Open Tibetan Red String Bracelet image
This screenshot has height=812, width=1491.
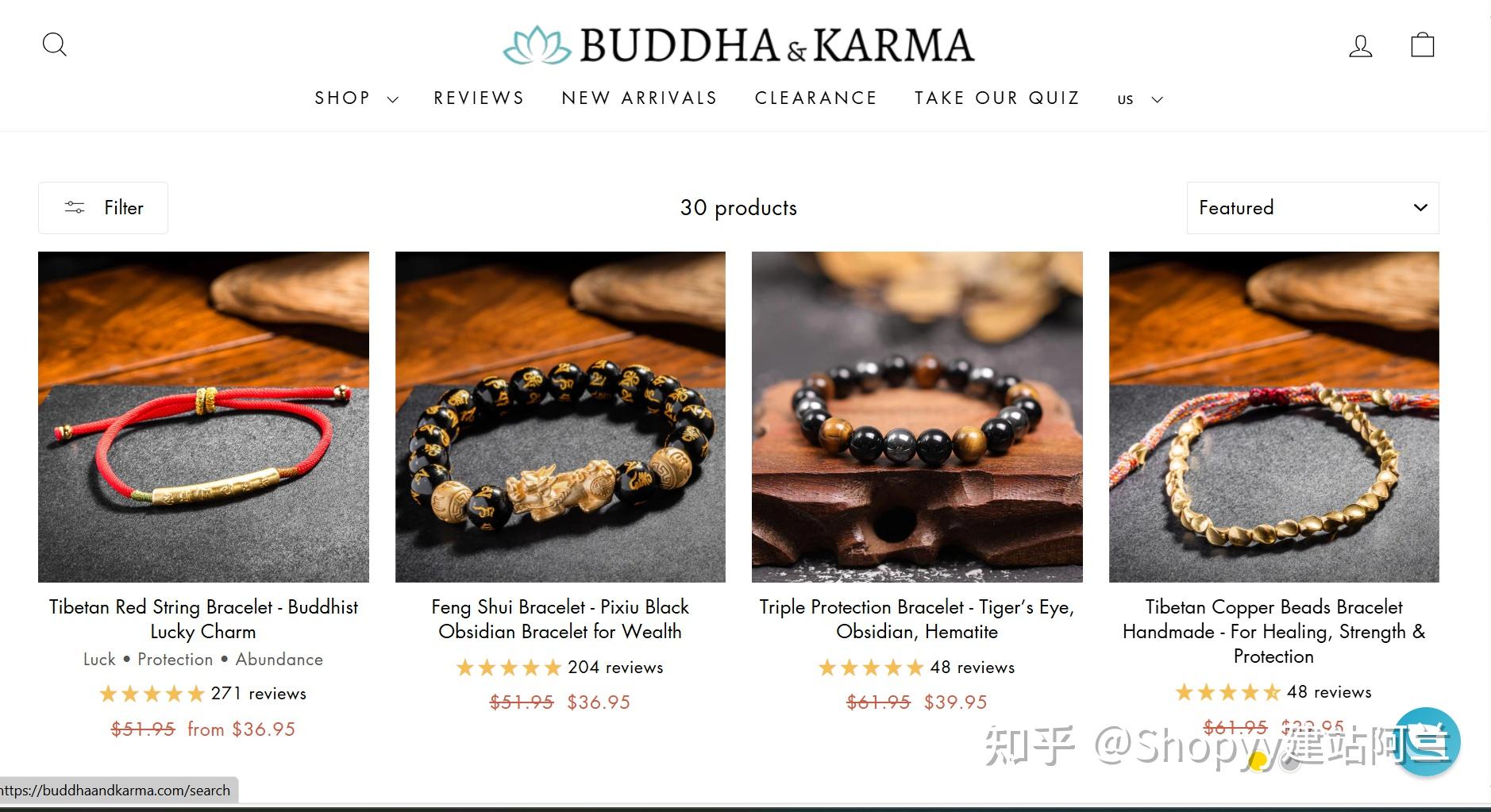coord(203,417)
